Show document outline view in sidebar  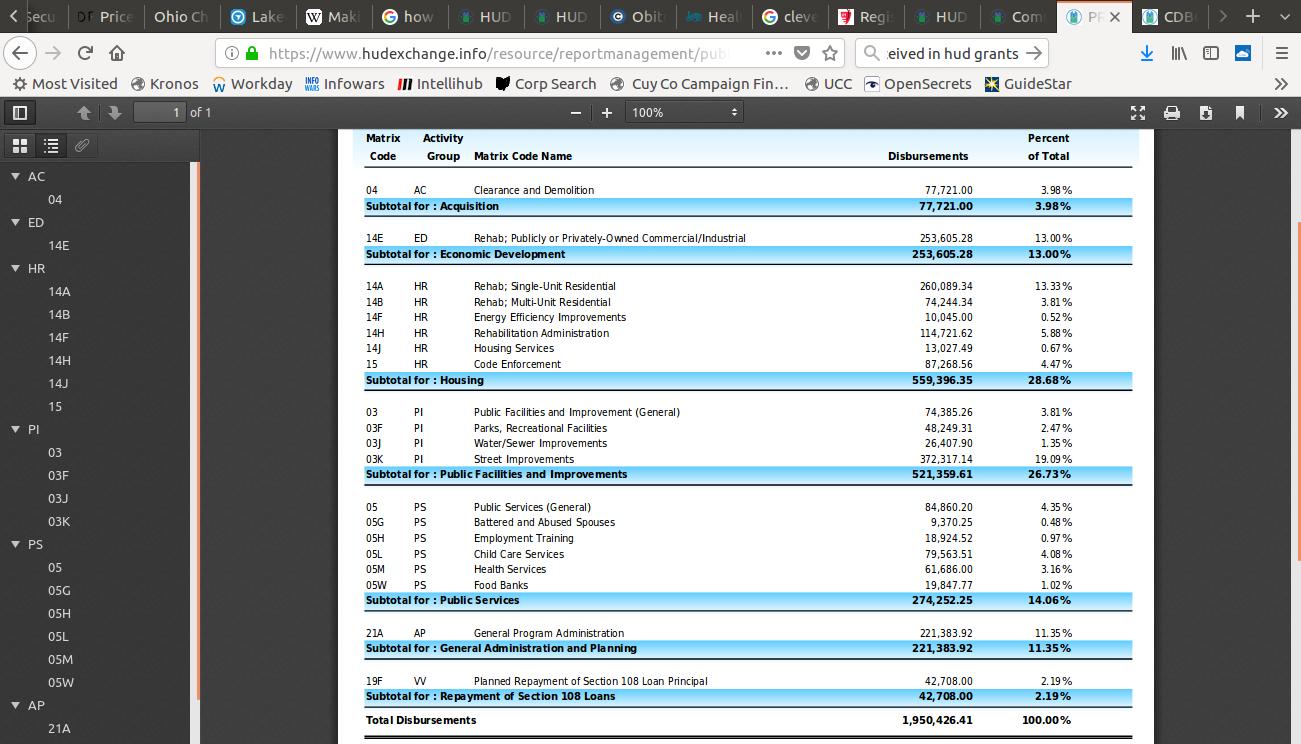tap(51, 146)
